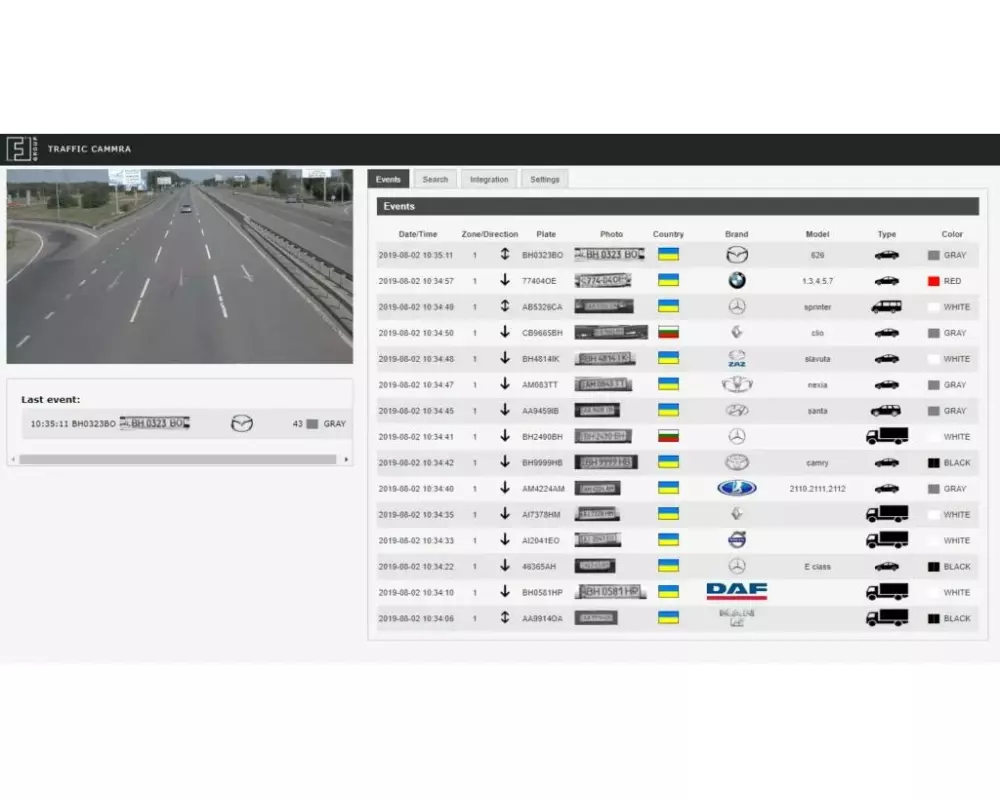Sort events by the Date/Time column header
The image size is (1000, 800).
(x=417, y=233)
